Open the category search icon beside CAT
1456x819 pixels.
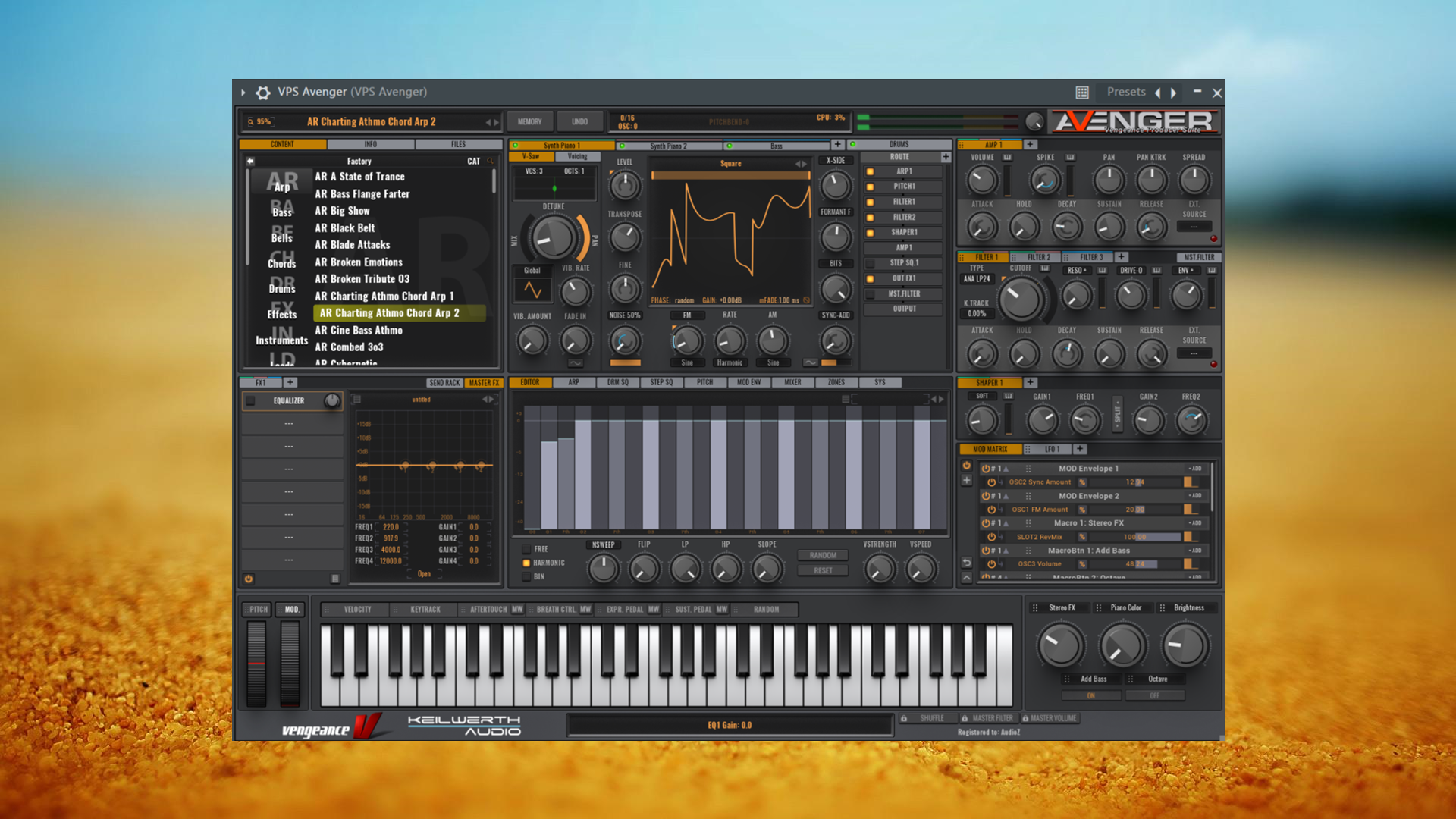click(490, 161)
